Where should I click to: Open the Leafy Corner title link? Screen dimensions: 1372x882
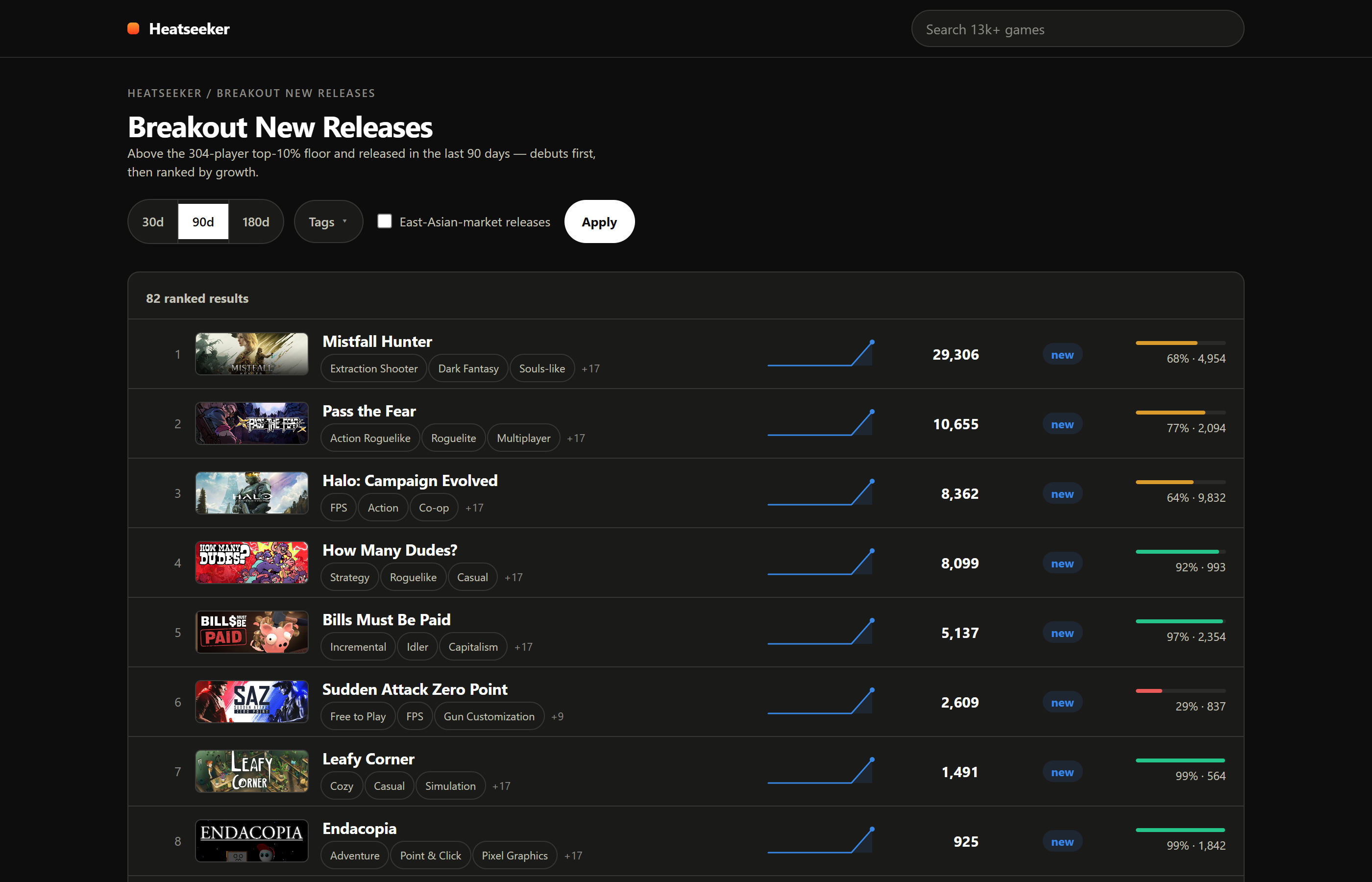368,759
